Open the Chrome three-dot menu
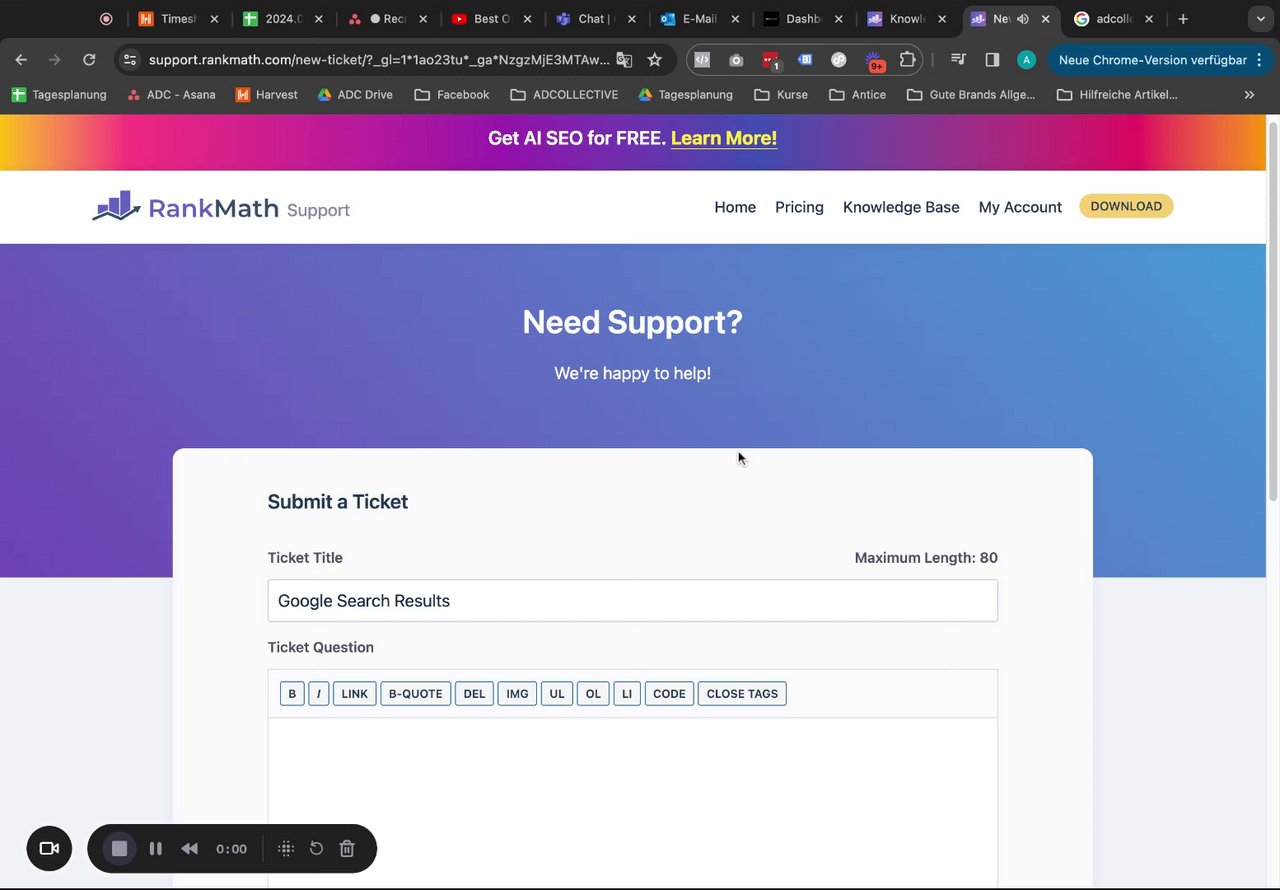1280x890 pixels. pyautogui.click(x=1259, y=60)
